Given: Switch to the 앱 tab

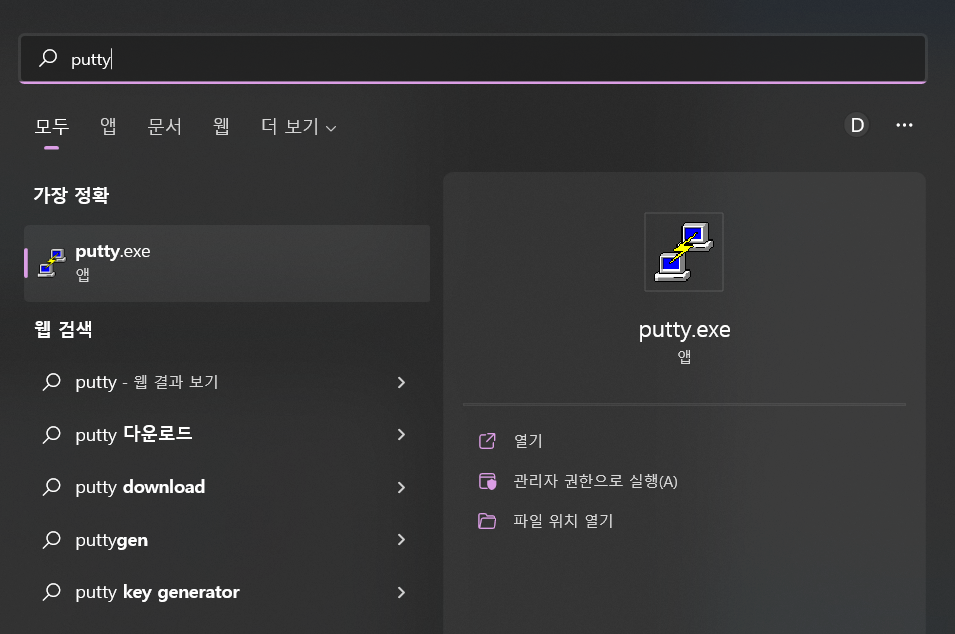Looking at the screenshot, I should (x=108, y=126).
